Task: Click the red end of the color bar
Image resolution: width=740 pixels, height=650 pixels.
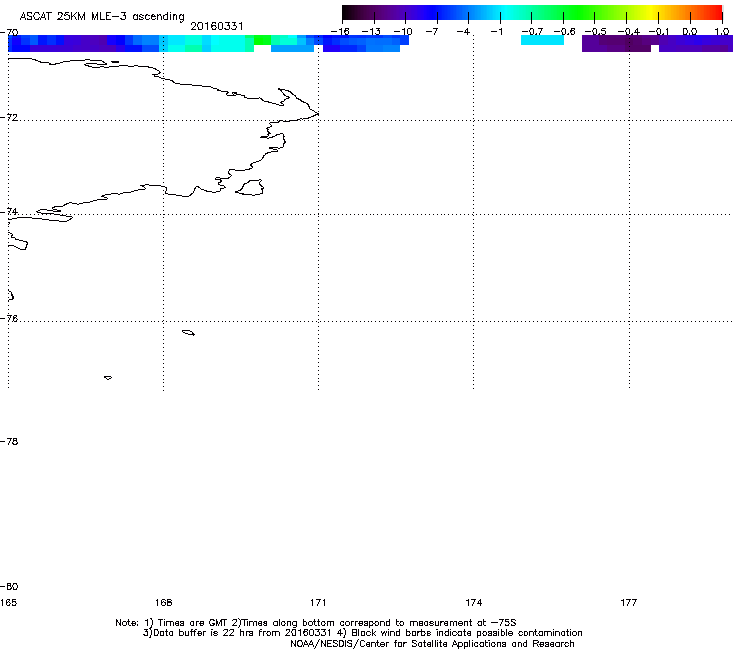Action: coord(717,13)
